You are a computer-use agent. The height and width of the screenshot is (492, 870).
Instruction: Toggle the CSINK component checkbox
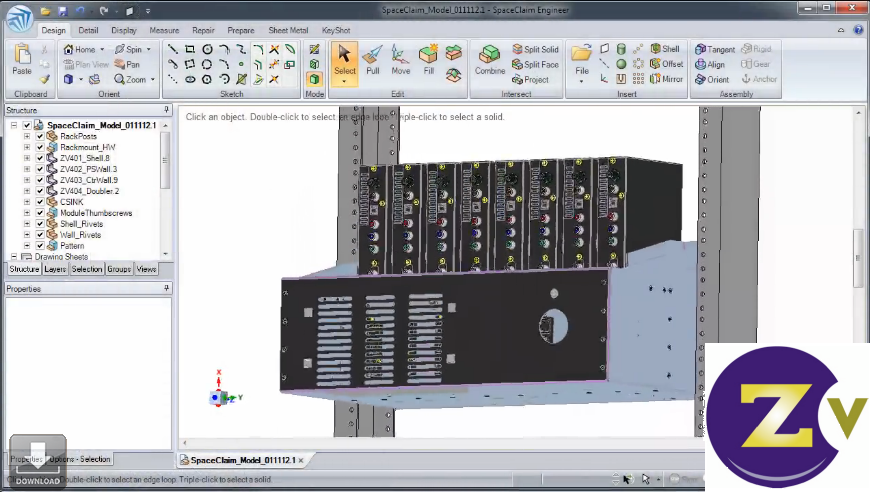(40, 202)
